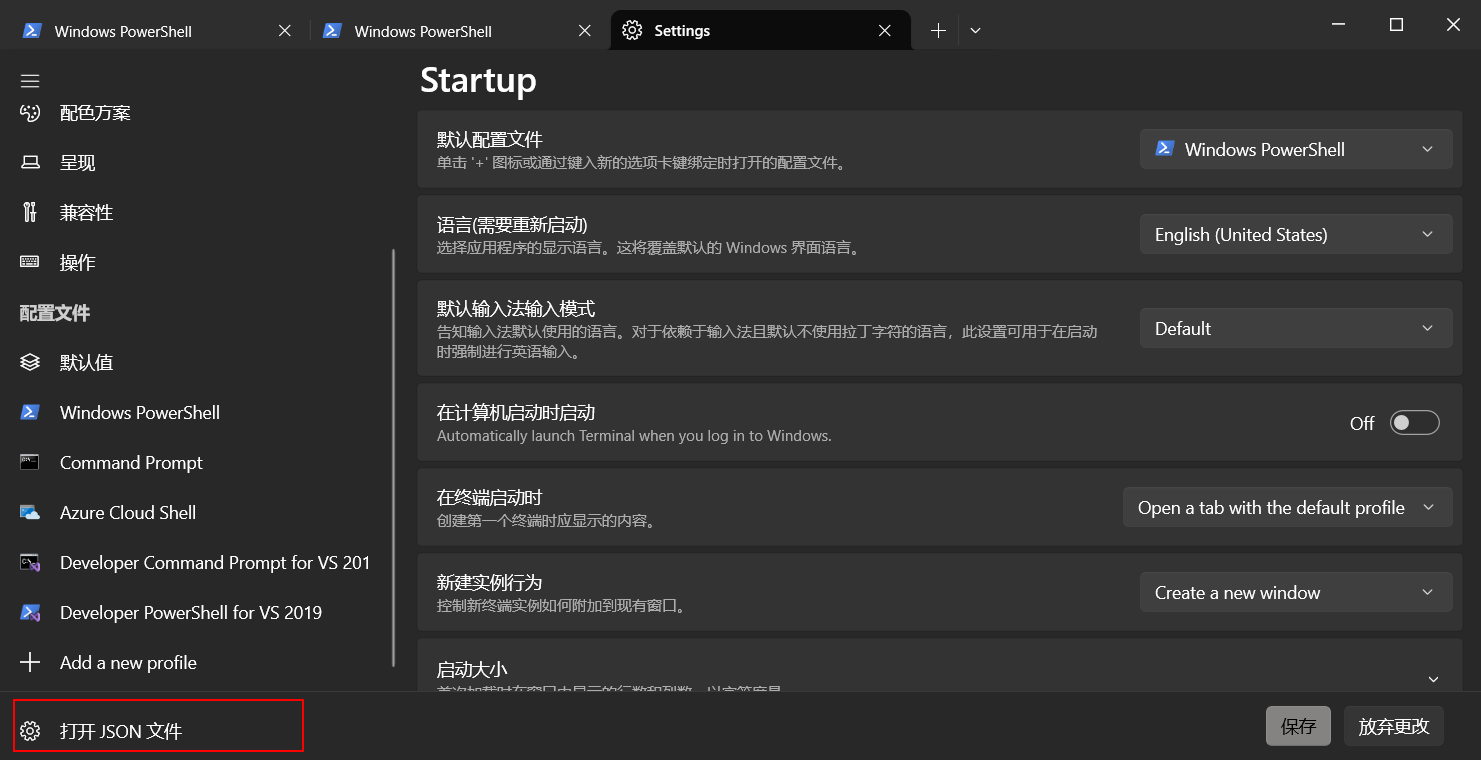Expand the 启动大小 section chevron
The image size is (1481, 760).
1433,679
